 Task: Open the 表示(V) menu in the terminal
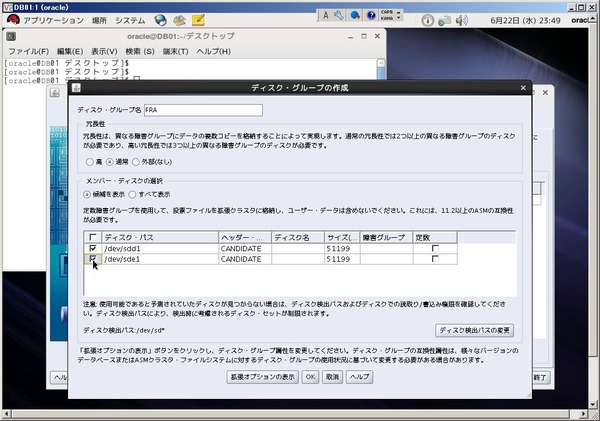coord(104,51)
